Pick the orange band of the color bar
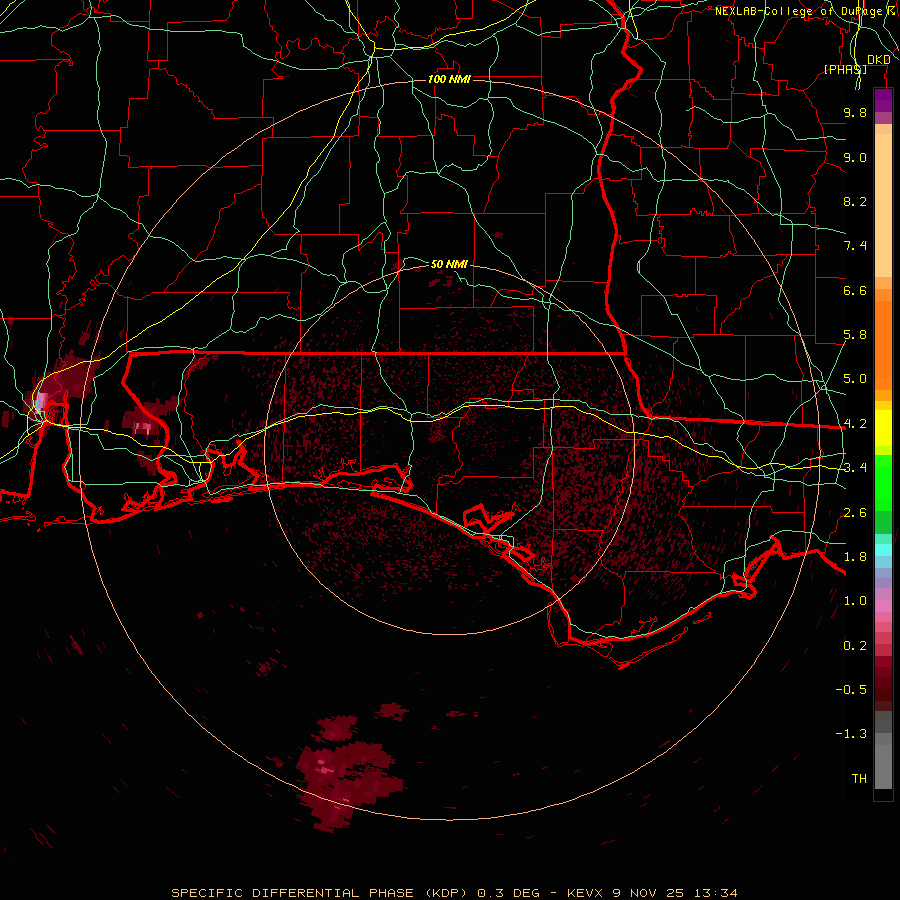 click(883, 344)
